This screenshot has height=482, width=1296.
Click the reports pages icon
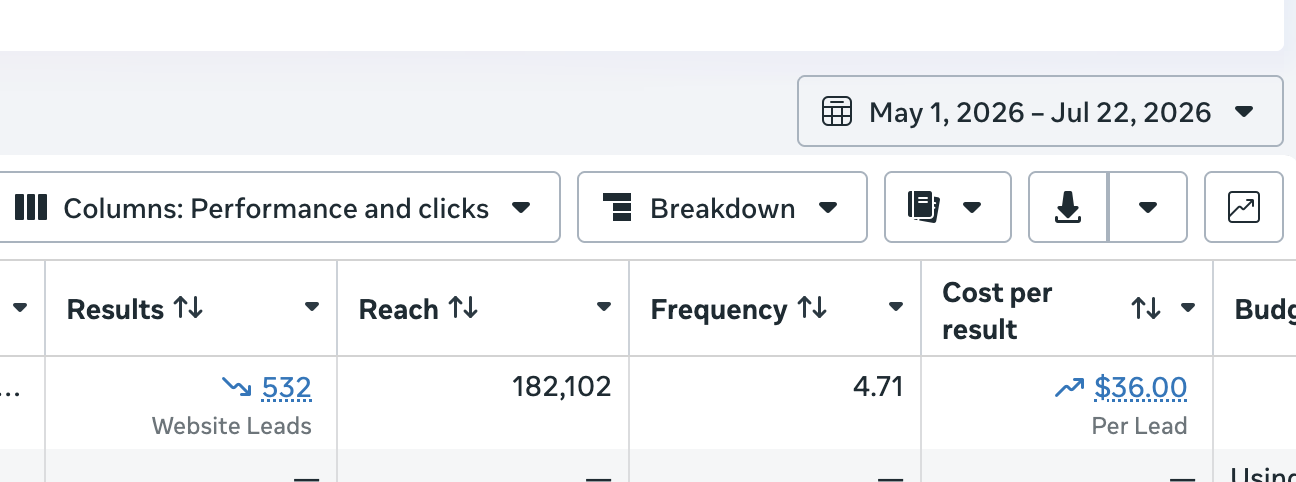click(924, 207)
